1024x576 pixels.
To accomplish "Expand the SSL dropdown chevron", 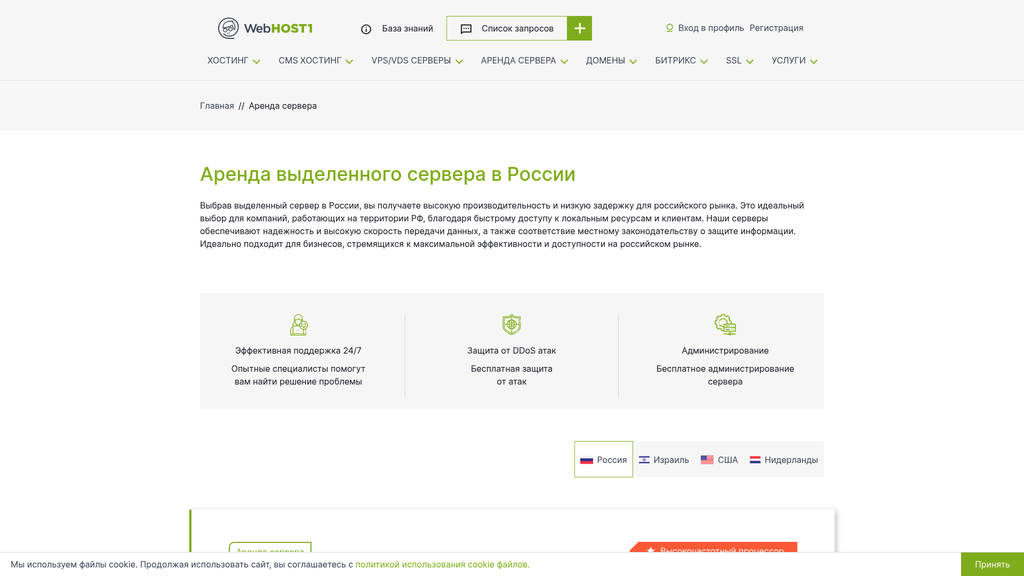I will [748, 61].
